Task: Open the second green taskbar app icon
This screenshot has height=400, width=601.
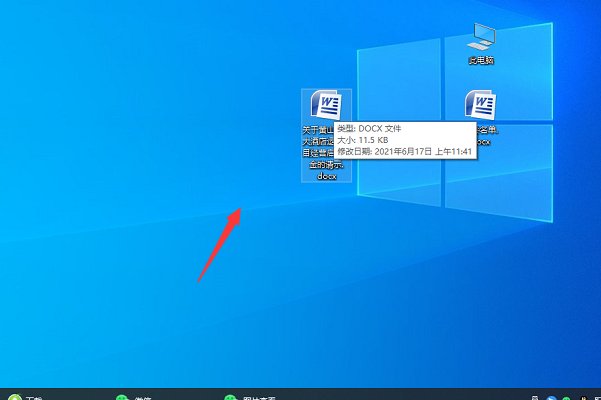Action: point(122,397)
